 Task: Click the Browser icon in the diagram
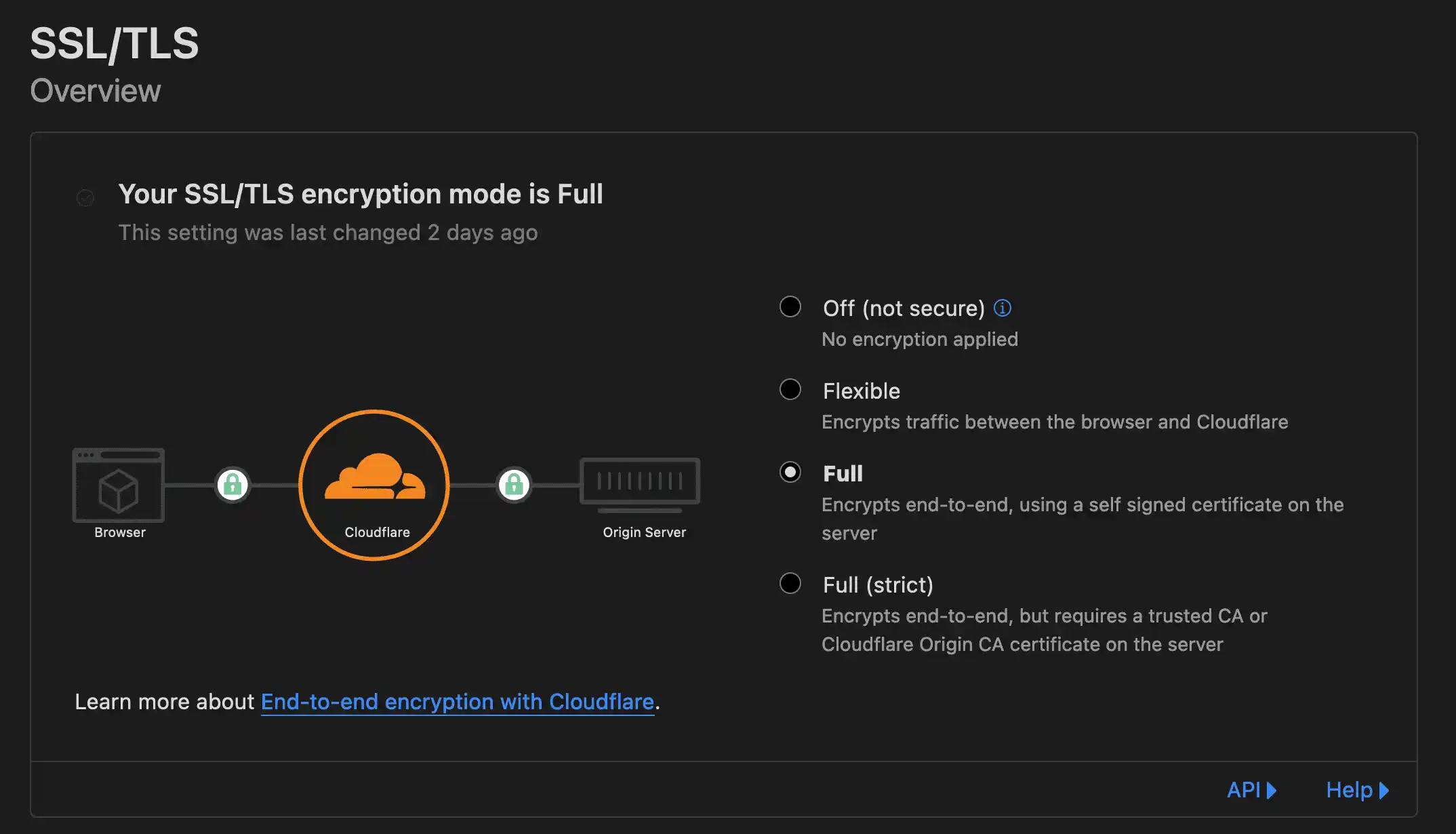click(x=118, y=485)
